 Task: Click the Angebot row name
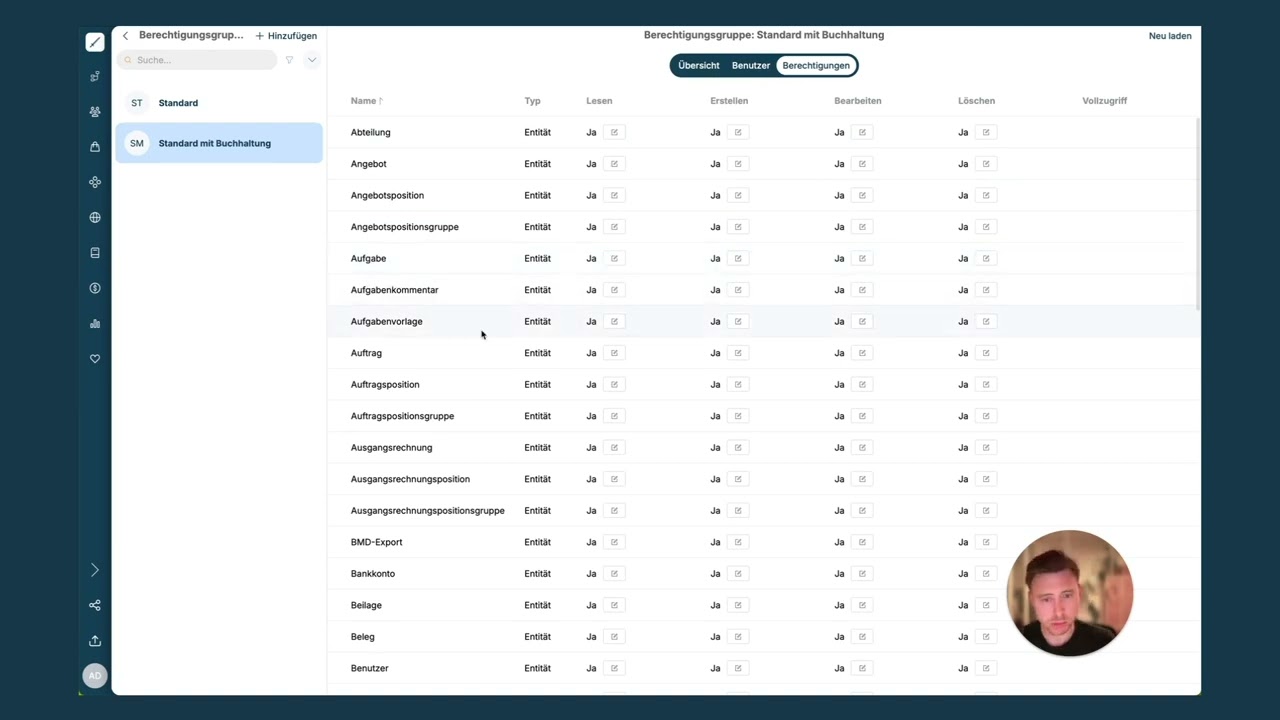tap(368, 164)
